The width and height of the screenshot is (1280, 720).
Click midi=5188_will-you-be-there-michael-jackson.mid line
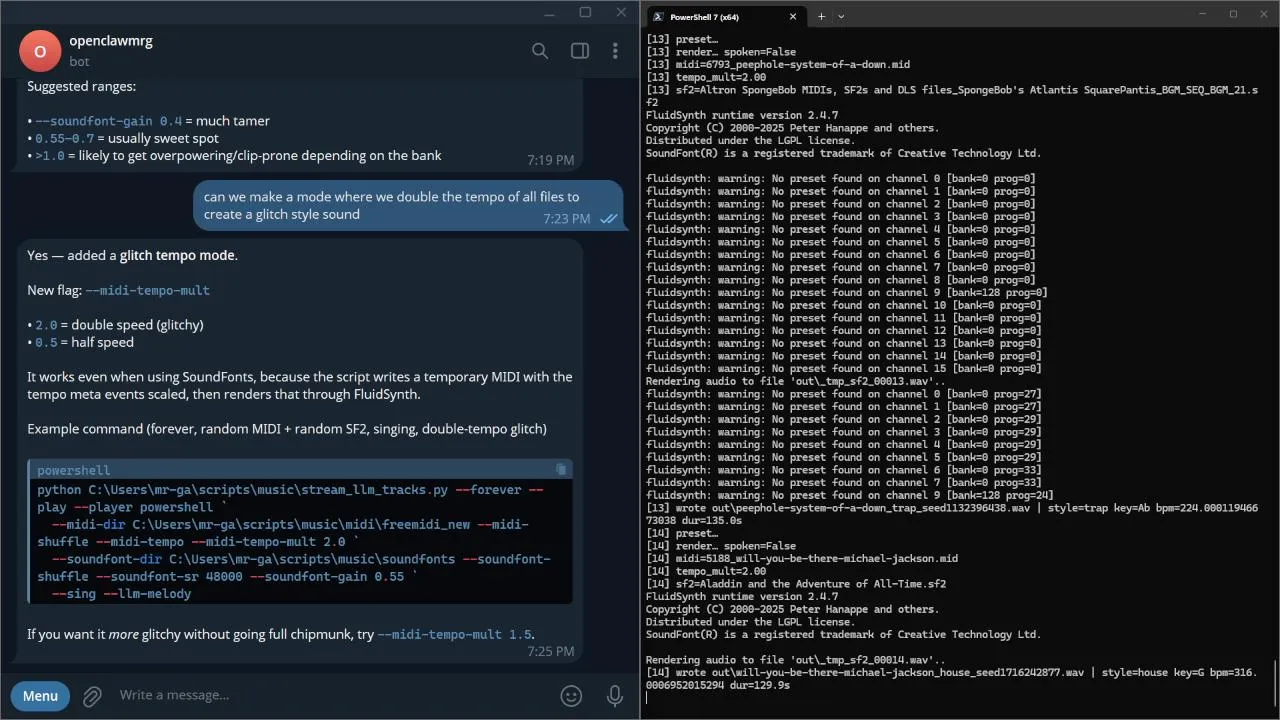(x=802, y=558)
